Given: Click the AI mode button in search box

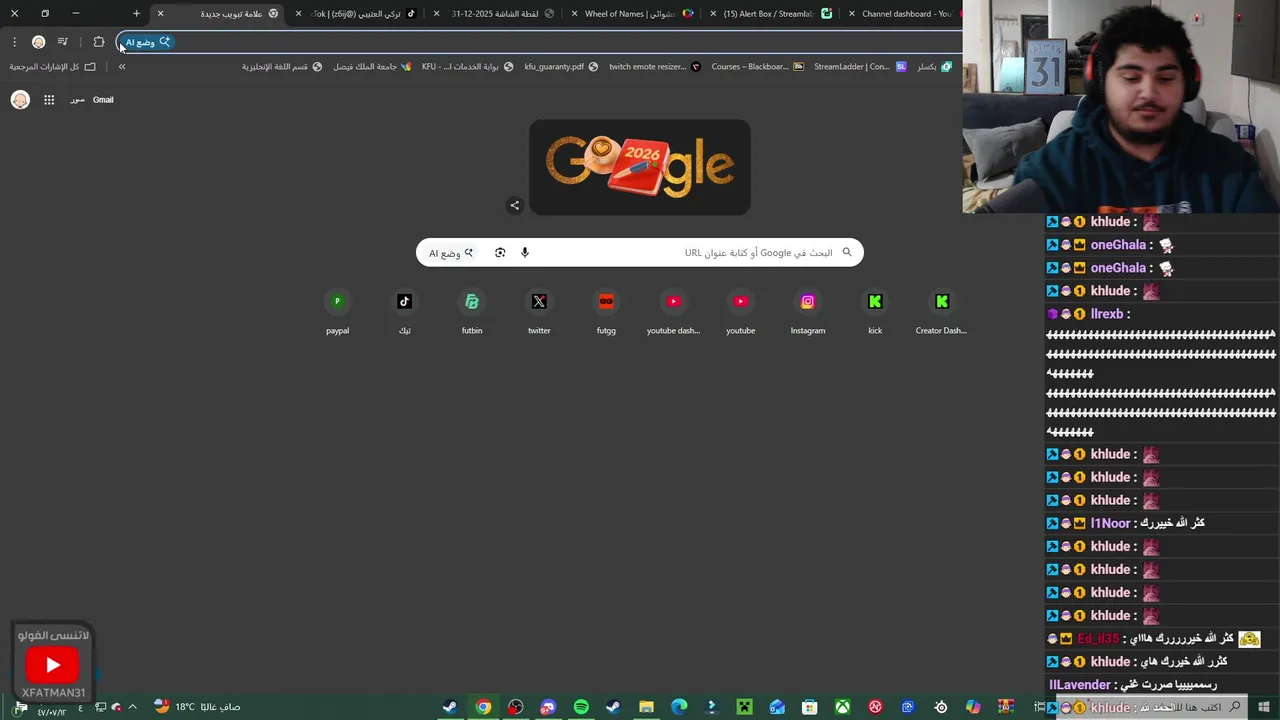Looking at the screenshot, I should 451,253.
